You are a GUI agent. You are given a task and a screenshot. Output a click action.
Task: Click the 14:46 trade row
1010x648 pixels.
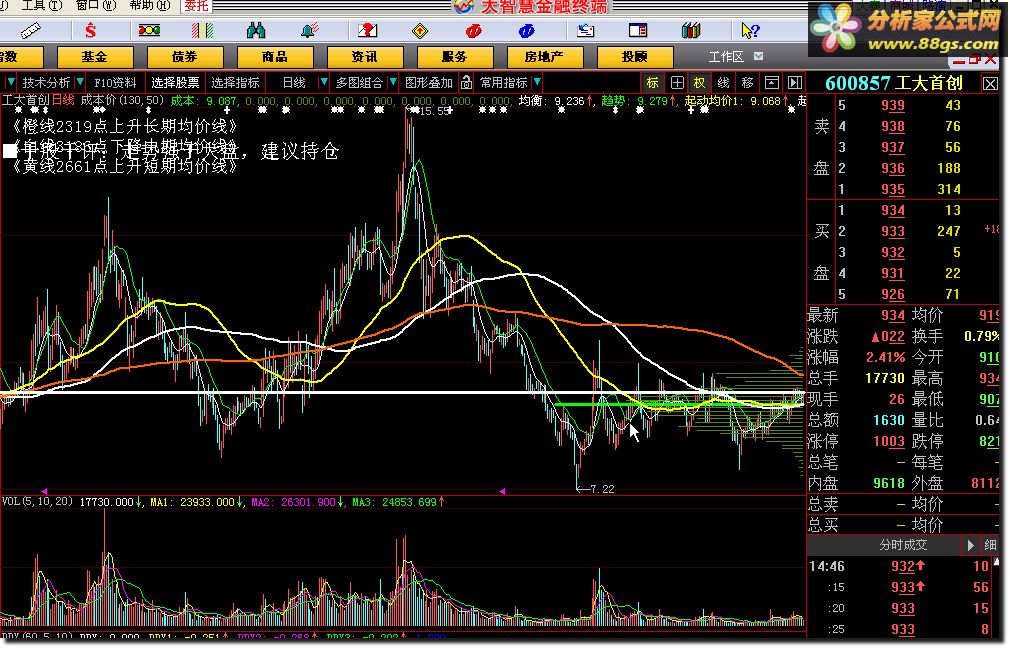[x=903, y=566]
